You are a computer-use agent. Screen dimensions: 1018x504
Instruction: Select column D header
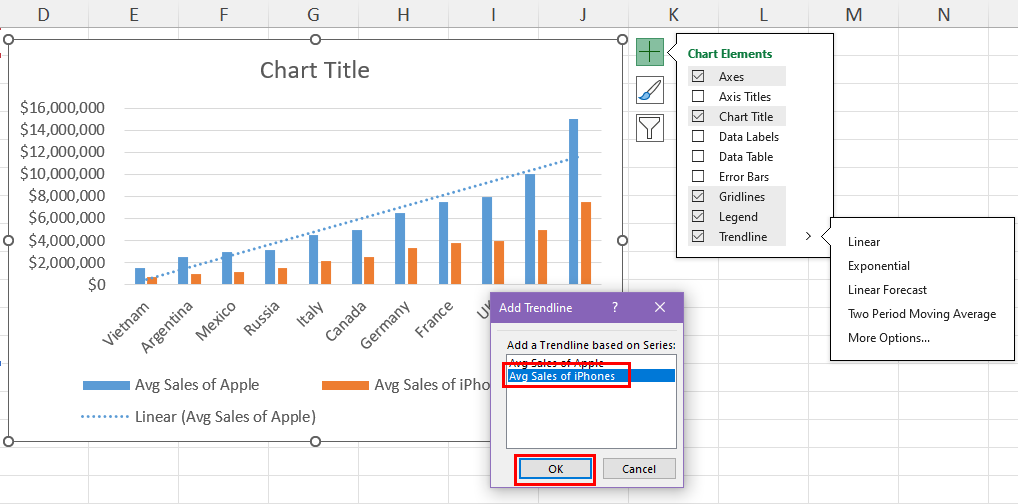coord(43,14)
